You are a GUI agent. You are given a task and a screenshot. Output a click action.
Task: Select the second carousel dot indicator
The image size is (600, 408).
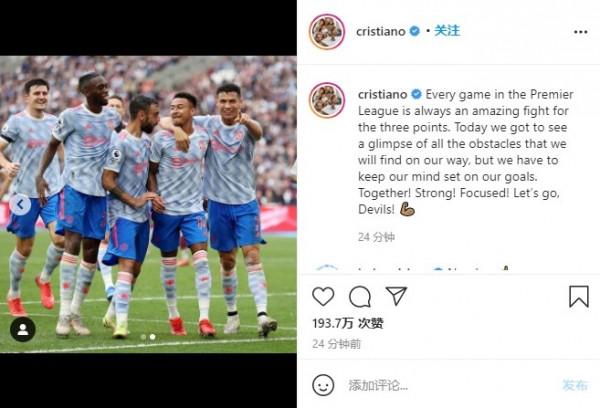pos(152,337)
